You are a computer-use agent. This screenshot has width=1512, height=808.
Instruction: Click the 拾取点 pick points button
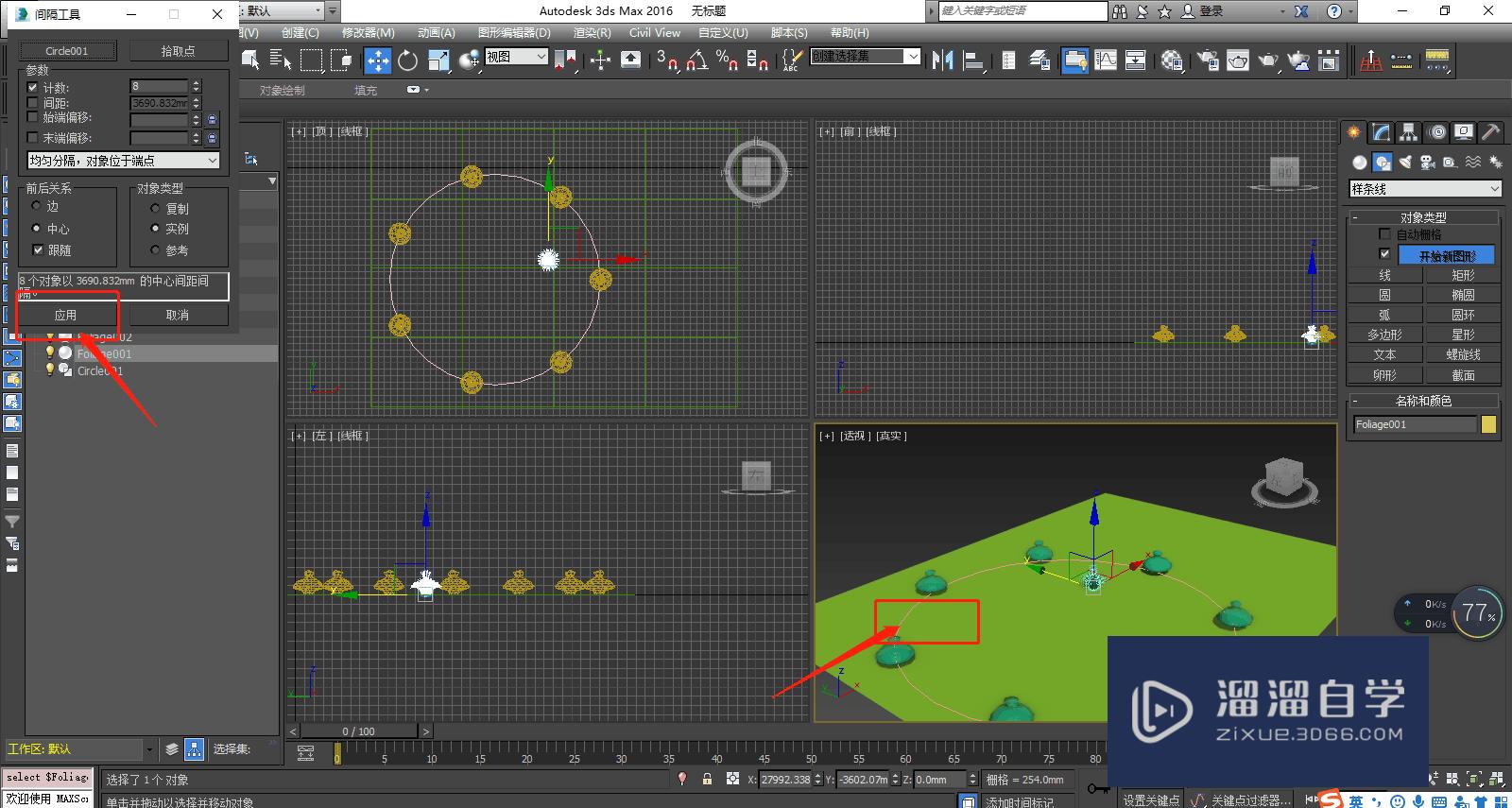click(x=178, y=51)
